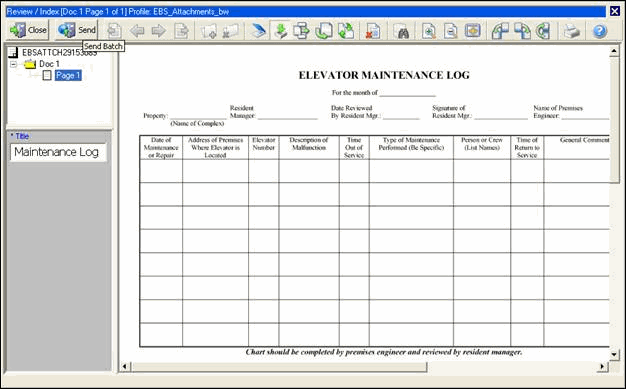Click the 'Description of Malfunction' column header

(x=309, y=144)
